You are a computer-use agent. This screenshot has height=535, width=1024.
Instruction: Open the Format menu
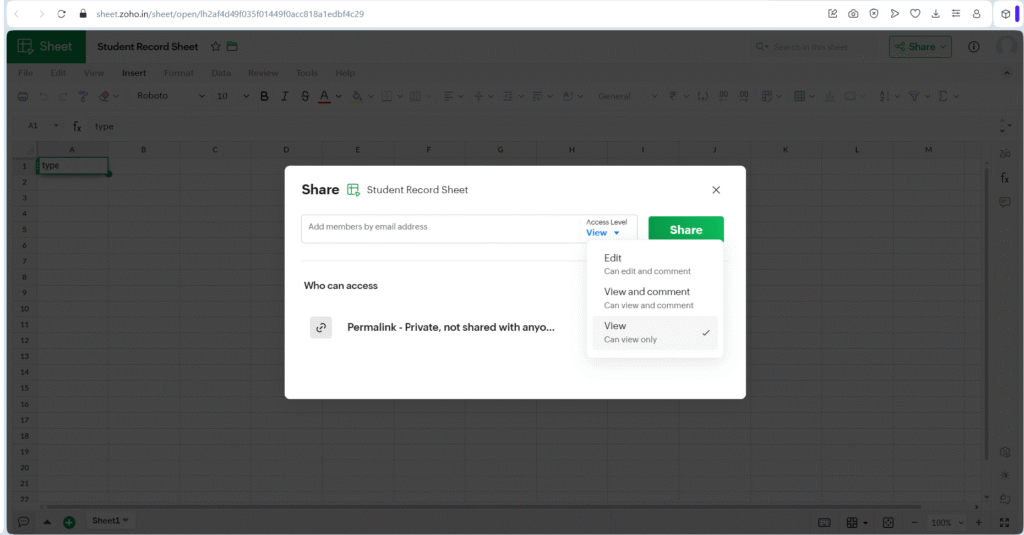[x=178, y=73]
